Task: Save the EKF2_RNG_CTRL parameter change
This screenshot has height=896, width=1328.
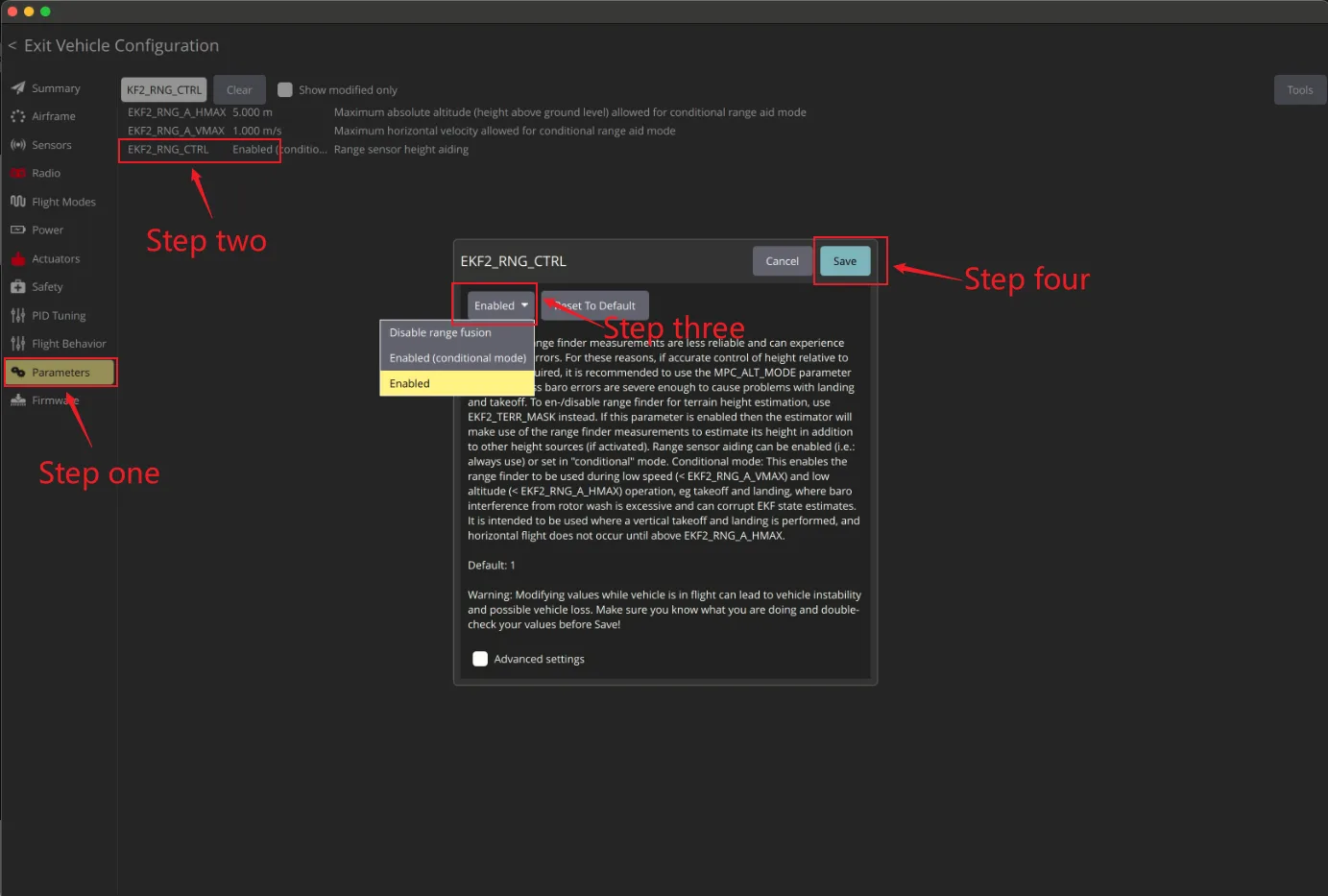Action: [845, 261]
